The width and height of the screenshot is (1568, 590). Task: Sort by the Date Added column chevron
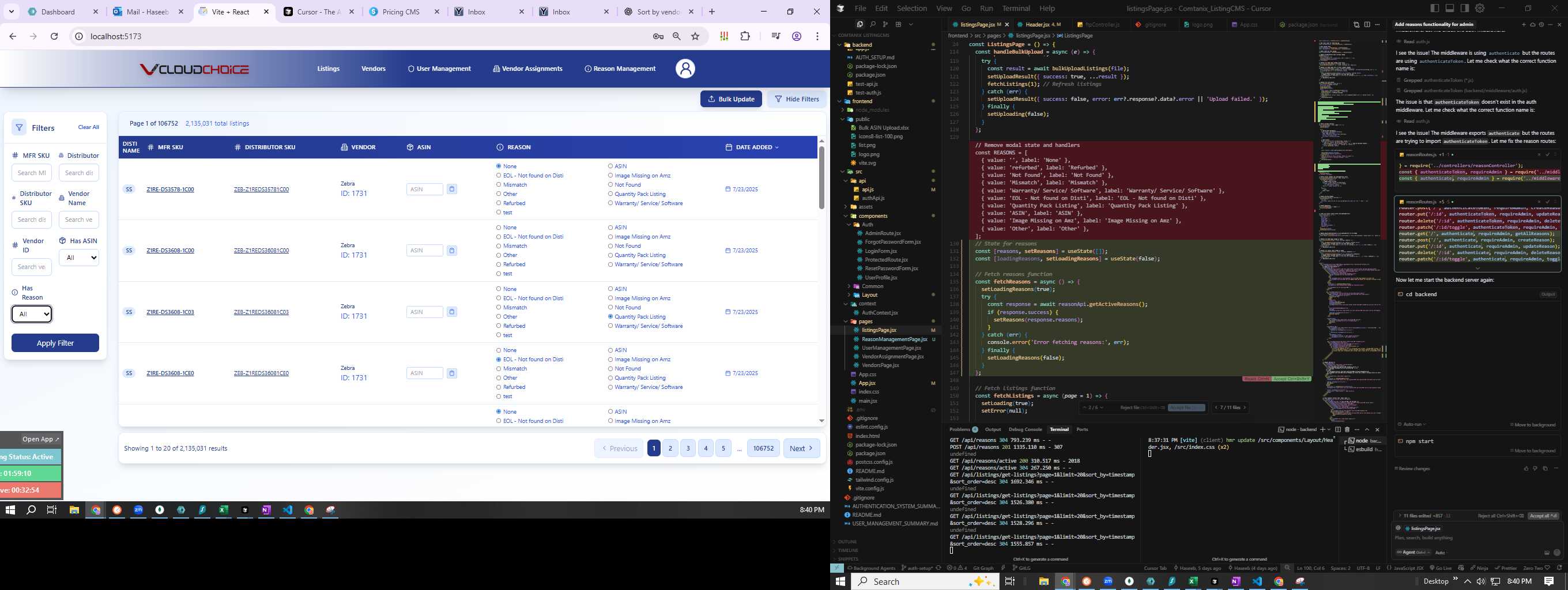(x=777, y=147)
